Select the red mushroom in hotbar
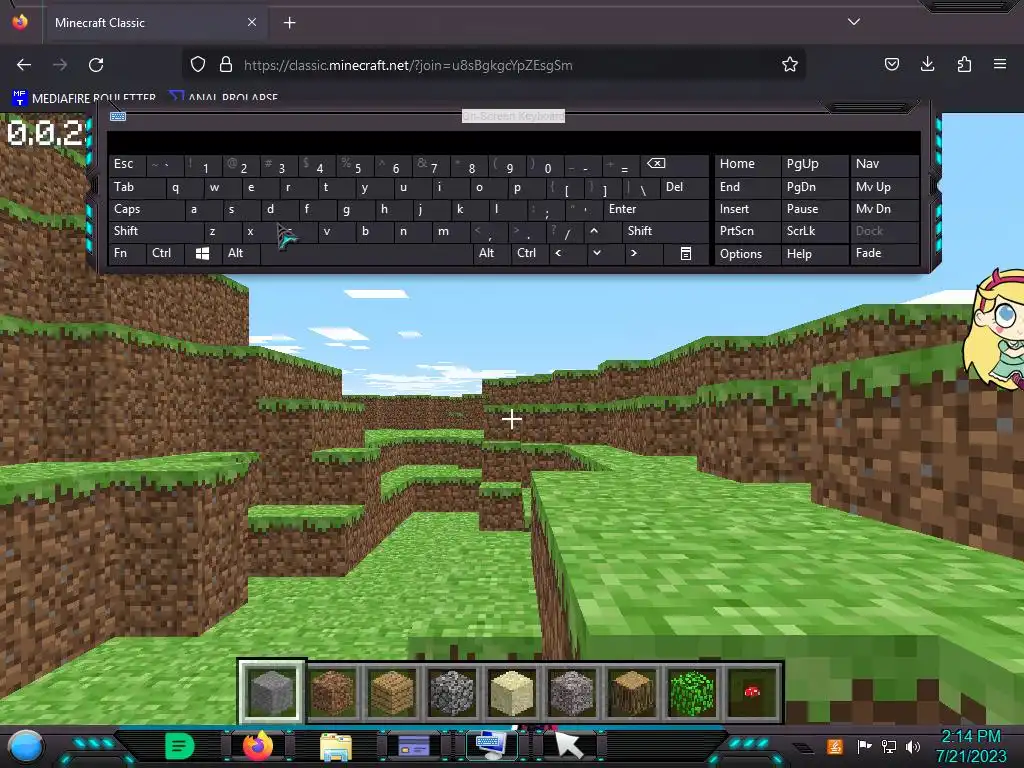Viewport: 1024px width, 768px height. tap(752, 692)
